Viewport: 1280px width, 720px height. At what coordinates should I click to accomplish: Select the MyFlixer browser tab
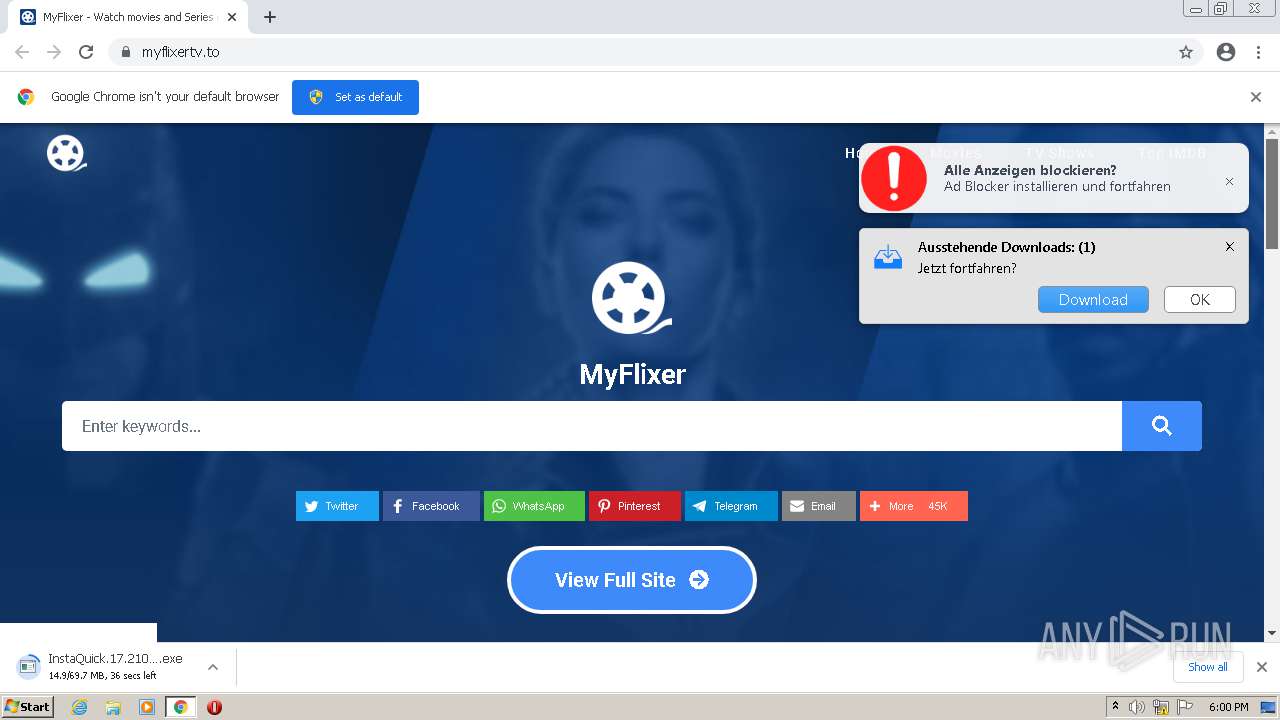pos(128,17)
